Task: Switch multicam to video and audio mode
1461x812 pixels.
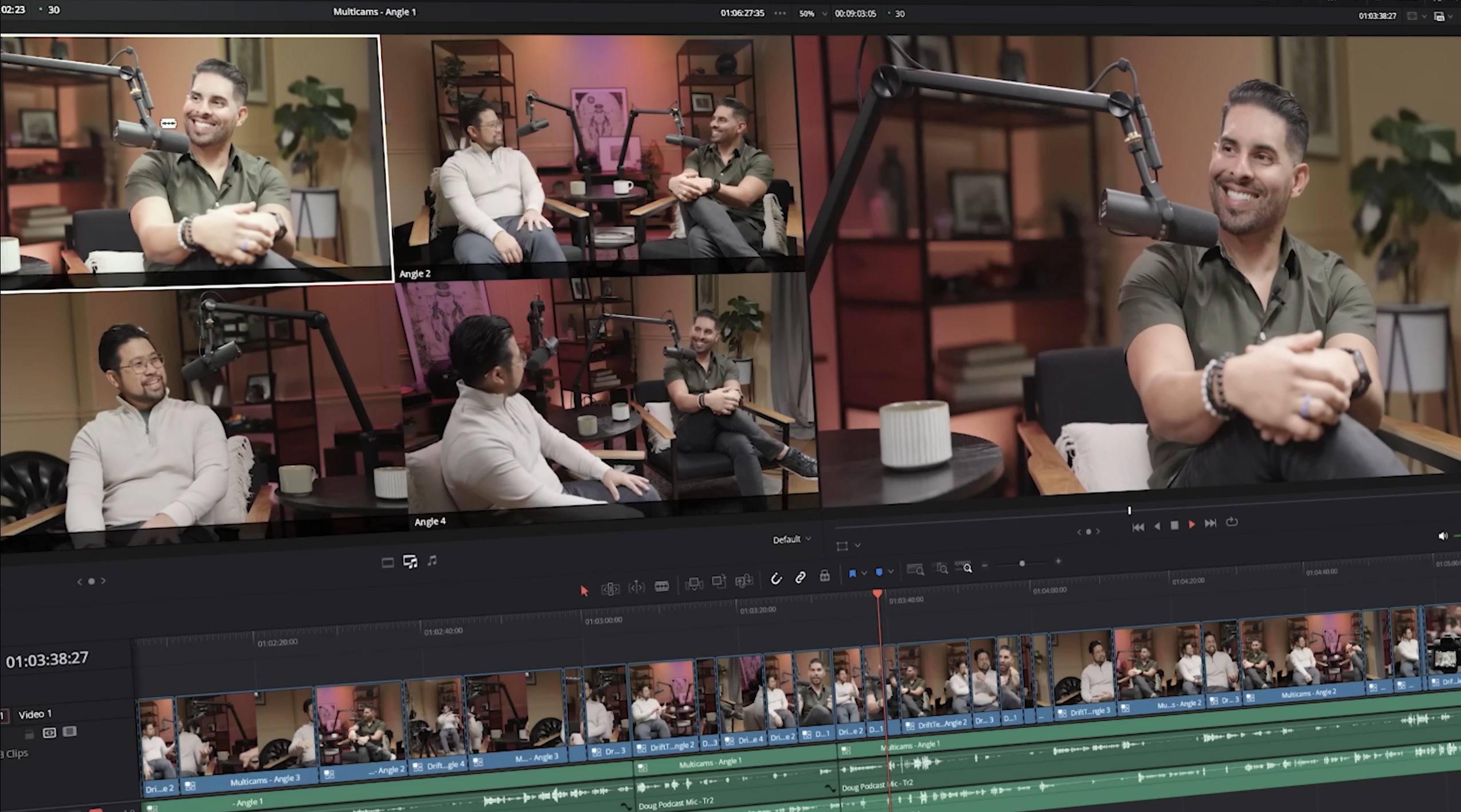Action: click(x=410, y=562)
